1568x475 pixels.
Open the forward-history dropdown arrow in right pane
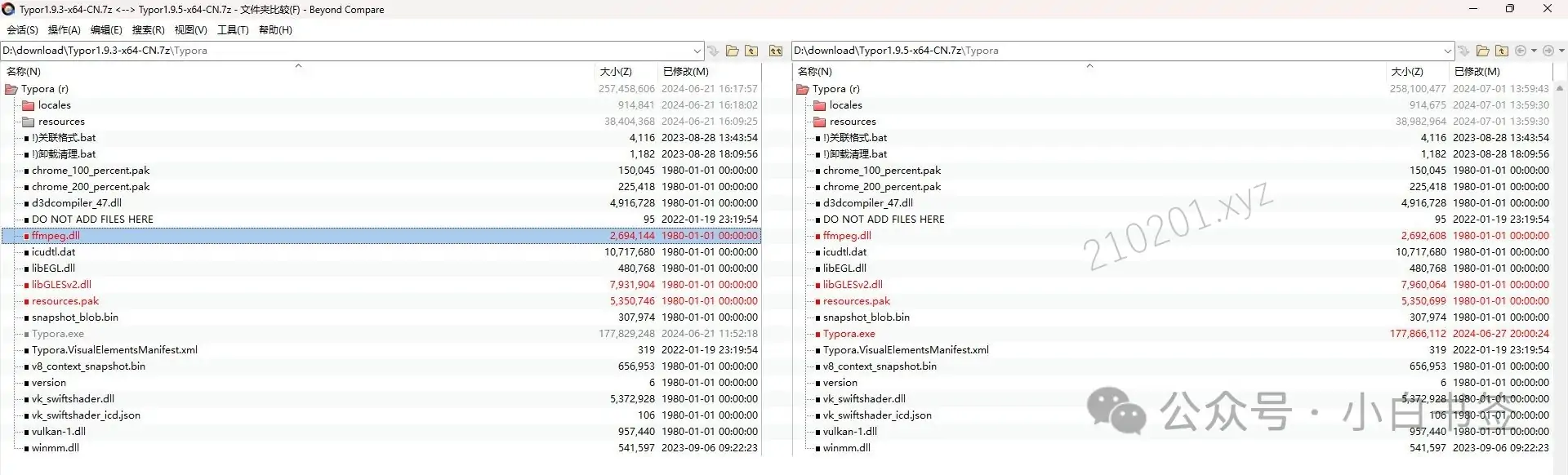(x=1561, y=51)
